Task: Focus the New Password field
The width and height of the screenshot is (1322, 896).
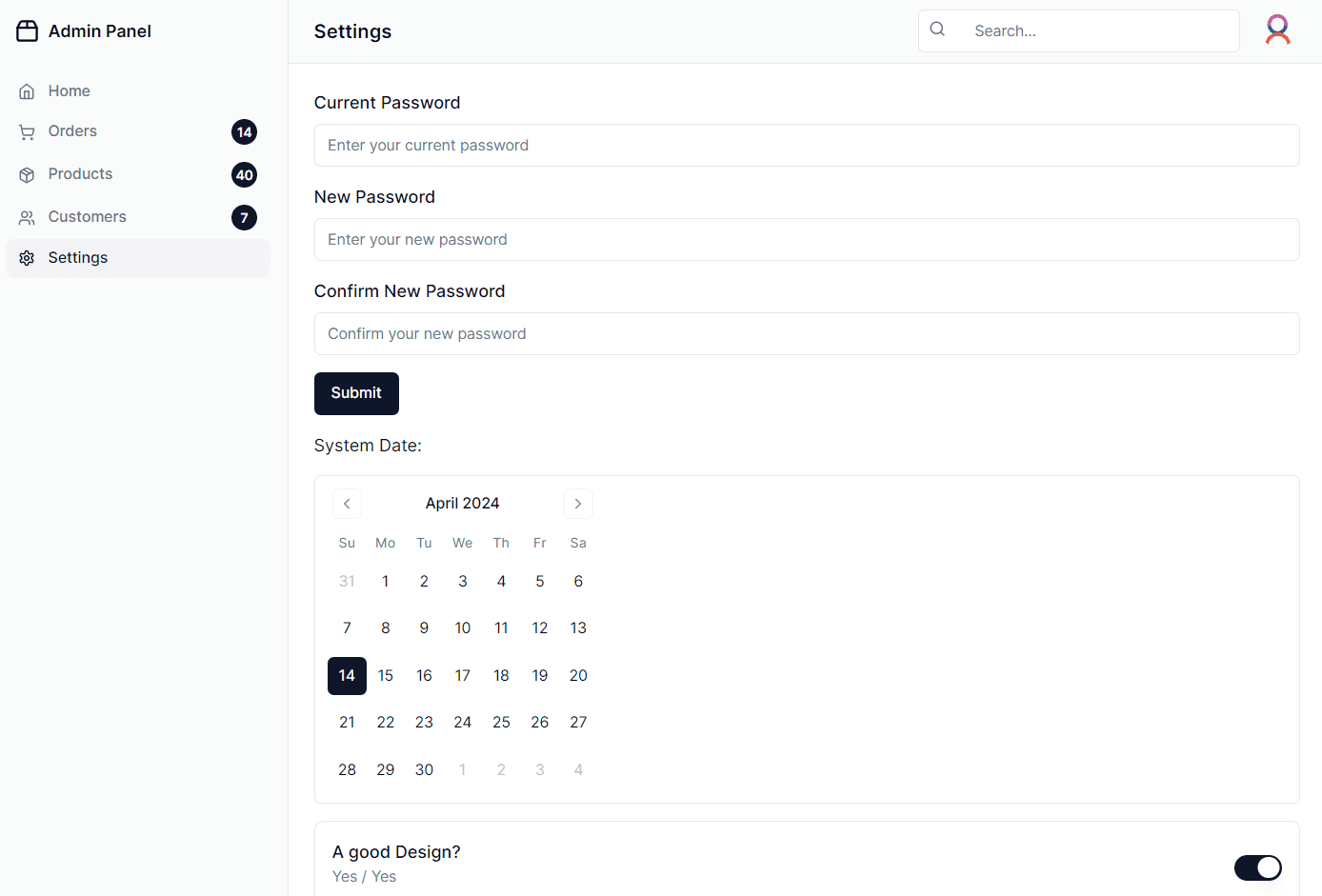Action: [807, 240]
